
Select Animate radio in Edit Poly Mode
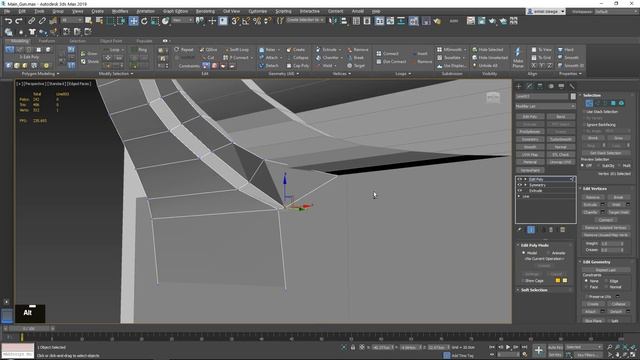click(549, 253)
